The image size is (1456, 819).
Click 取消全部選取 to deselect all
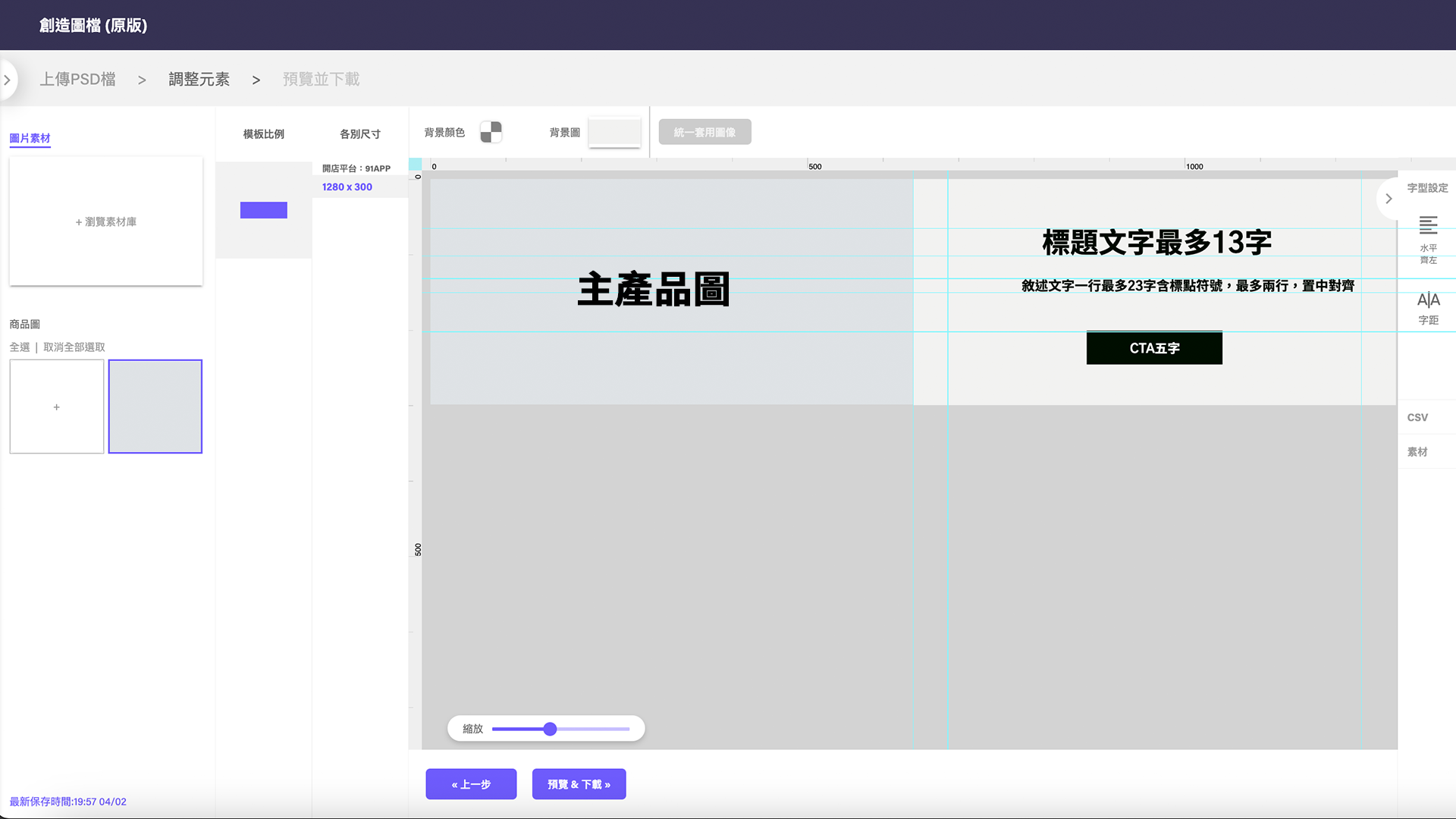click(74, 347)
